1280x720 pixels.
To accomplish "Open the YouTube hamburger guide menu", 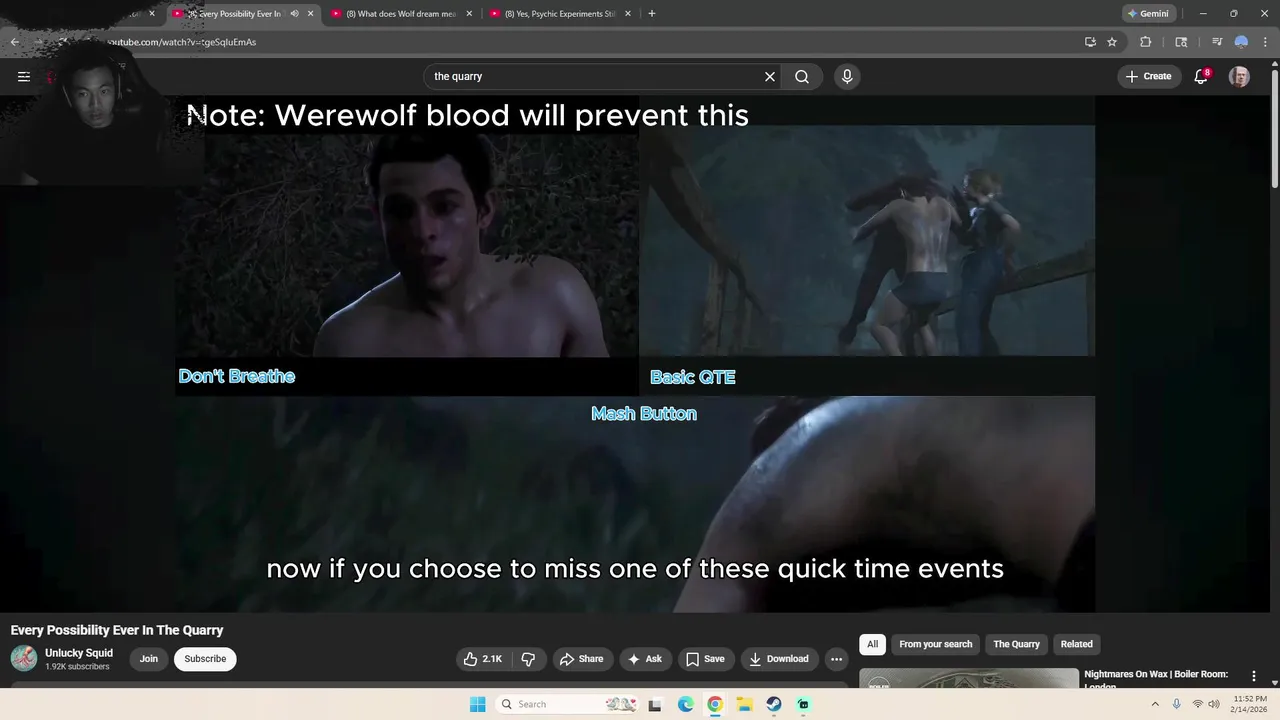I will point(24,77).
